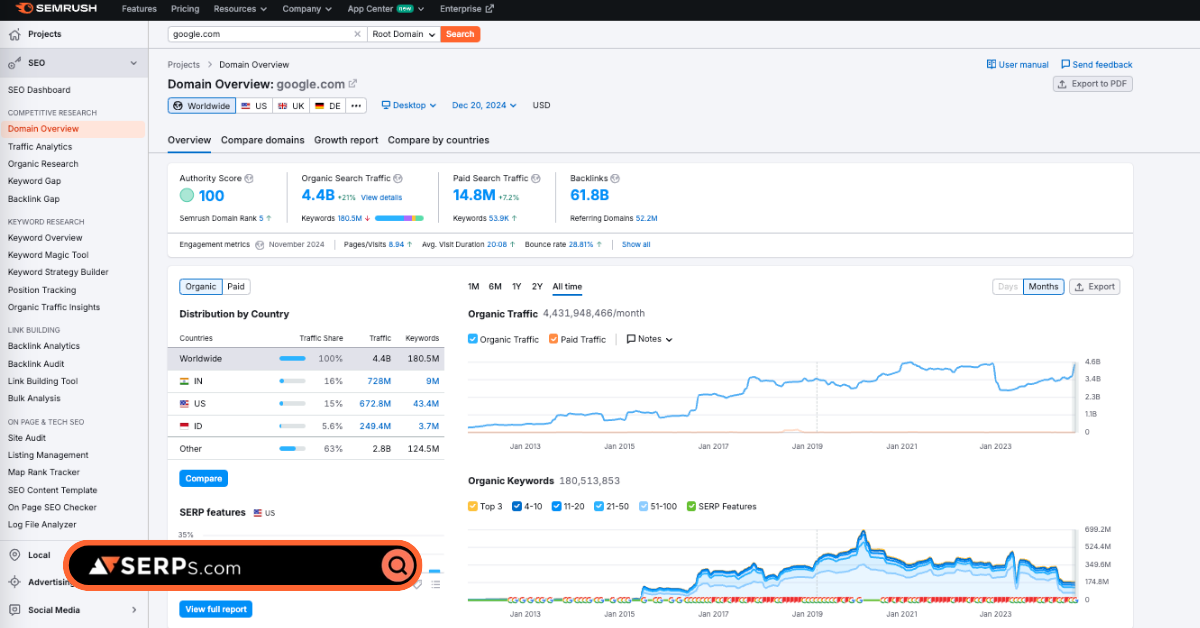The height and width of the screenshot is (628, 1200).
Task: Open the Projects home icon in sidebar
Action: 15,34
